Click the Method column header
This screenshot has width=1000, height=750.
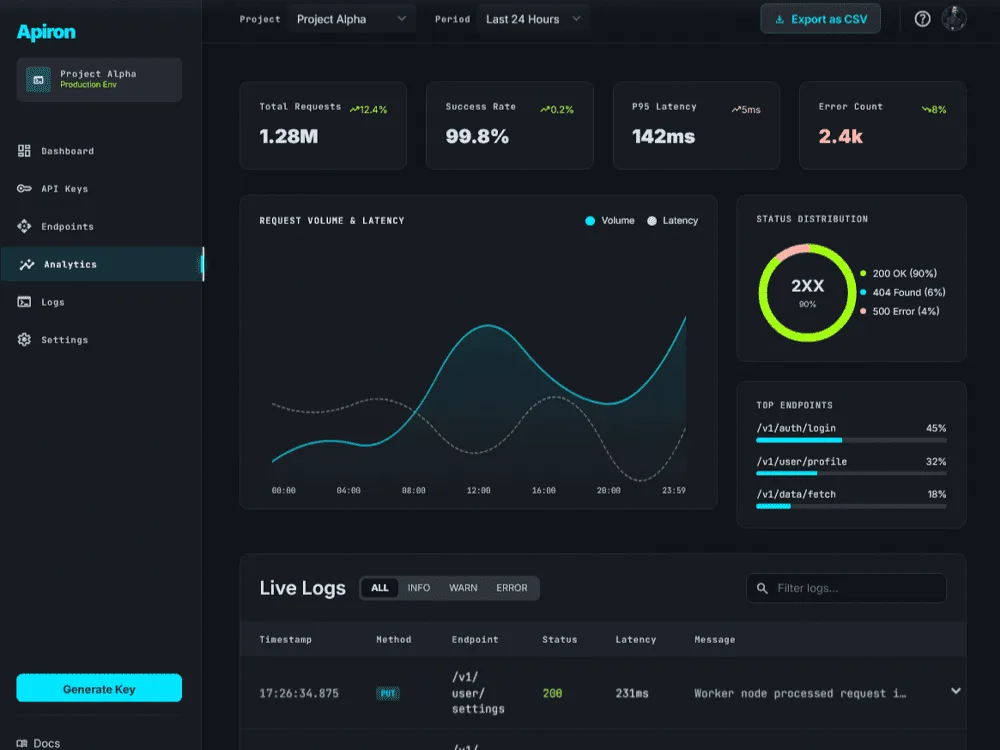point(393,639)
